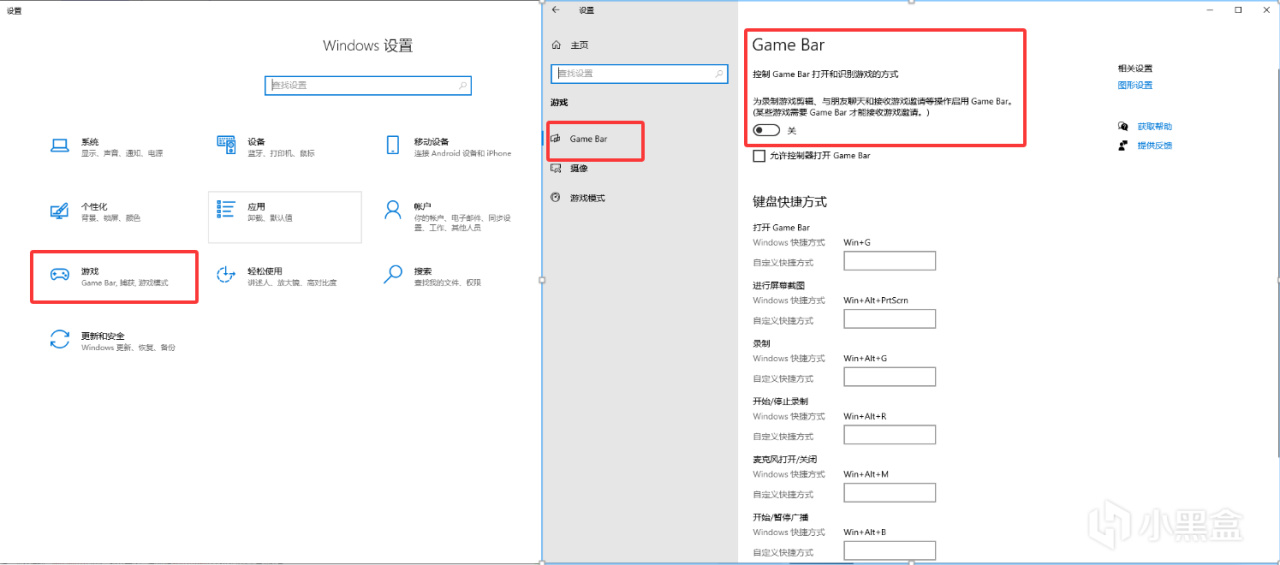
Task: Click the 提供反馈 person icon
Action: tap(1124, 146)
